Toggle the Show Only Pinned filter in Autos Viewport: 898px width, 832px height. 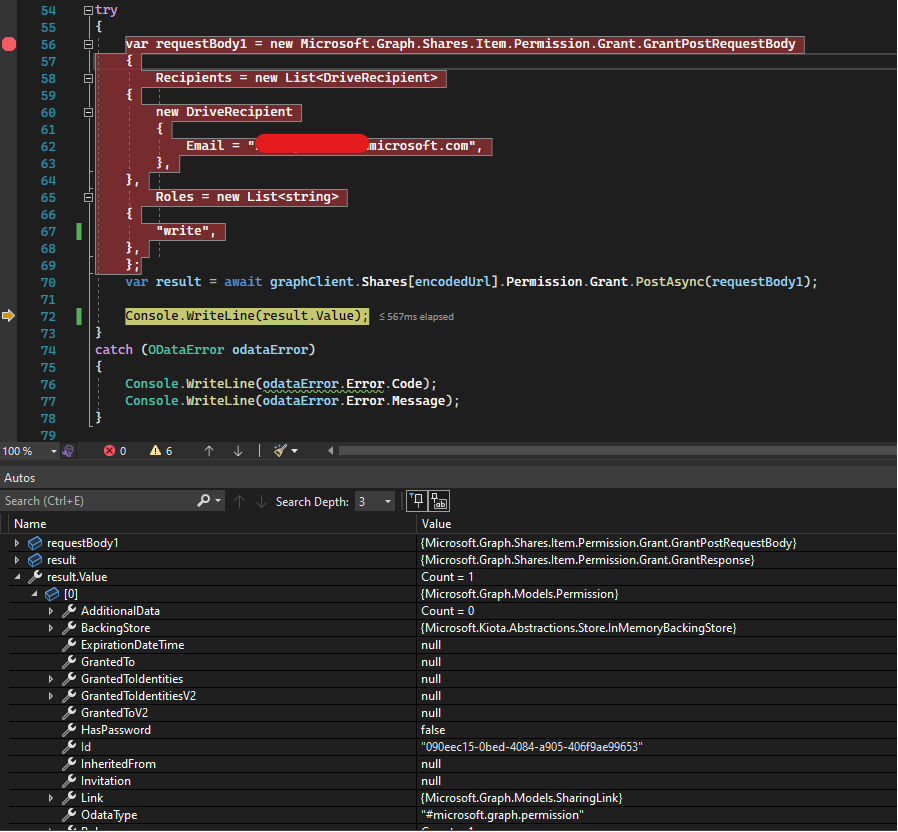[x=415, y=500]
